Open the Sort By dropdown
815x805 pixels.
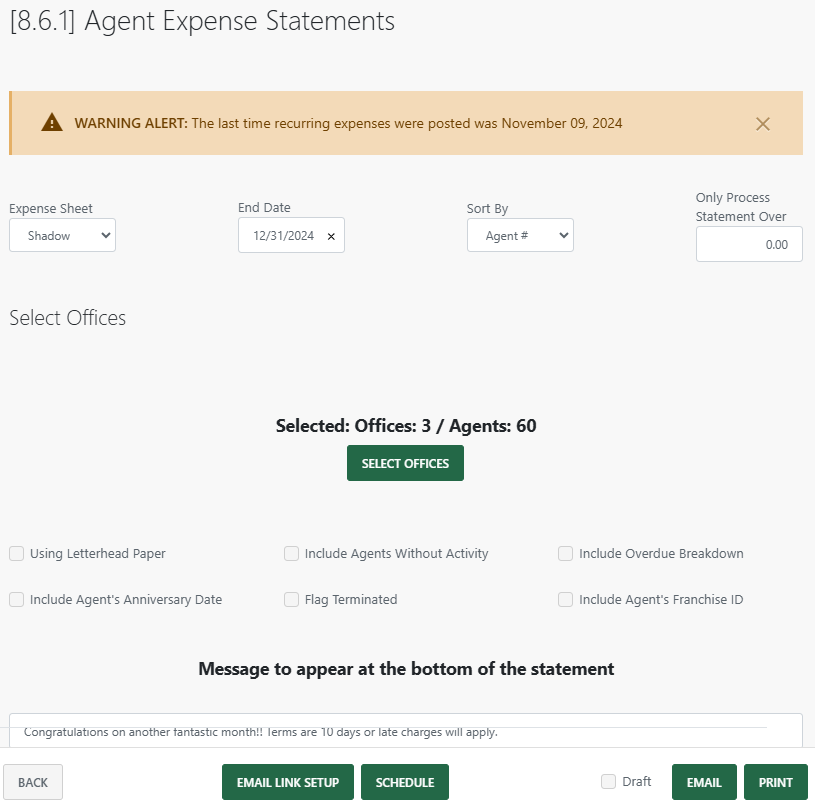pyautogui.click(x=520, y=235)
